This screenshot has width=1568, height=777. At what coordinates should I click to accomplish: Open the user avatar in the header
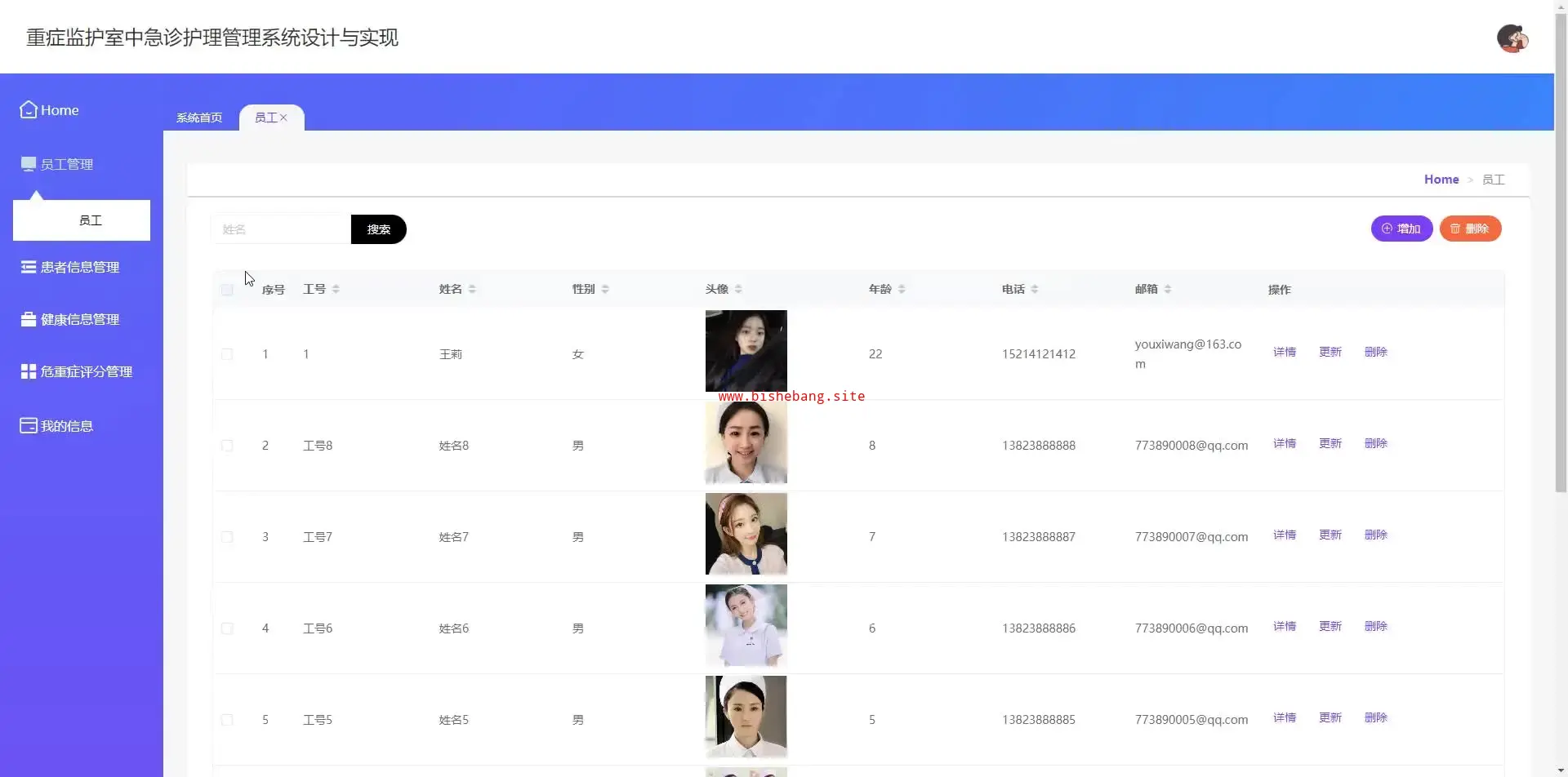coord(1512,38)
